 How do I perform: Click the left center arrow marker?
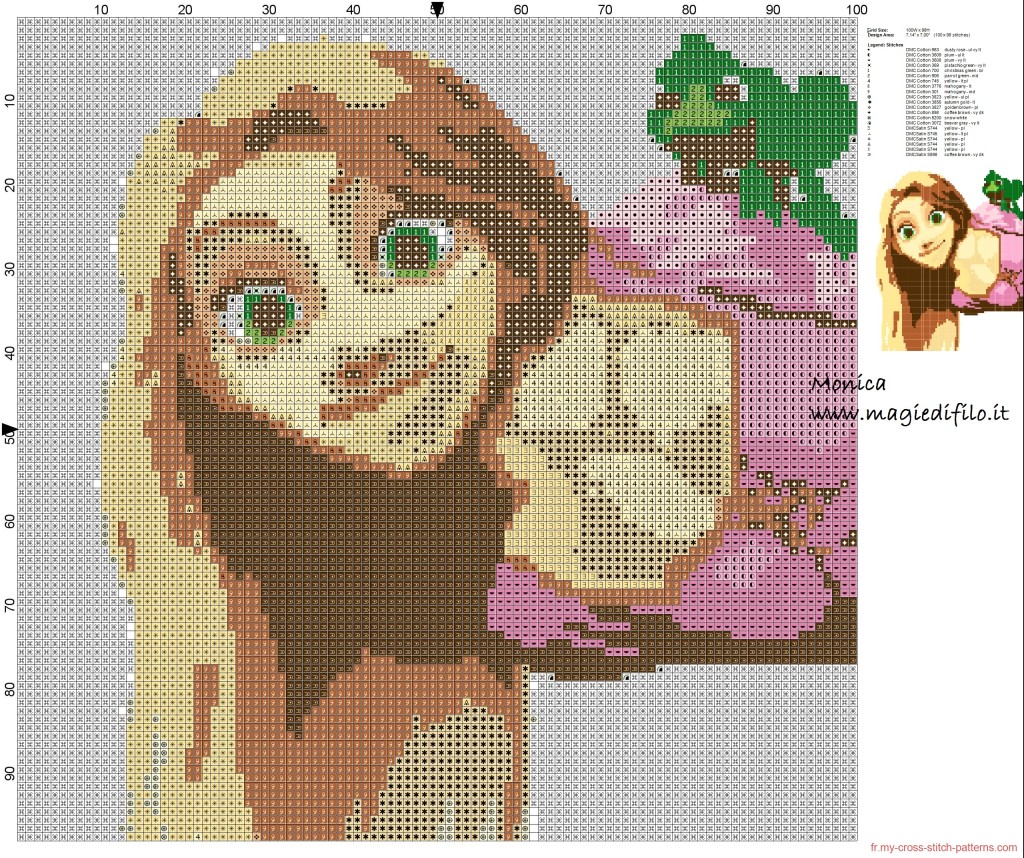(8, 428)
